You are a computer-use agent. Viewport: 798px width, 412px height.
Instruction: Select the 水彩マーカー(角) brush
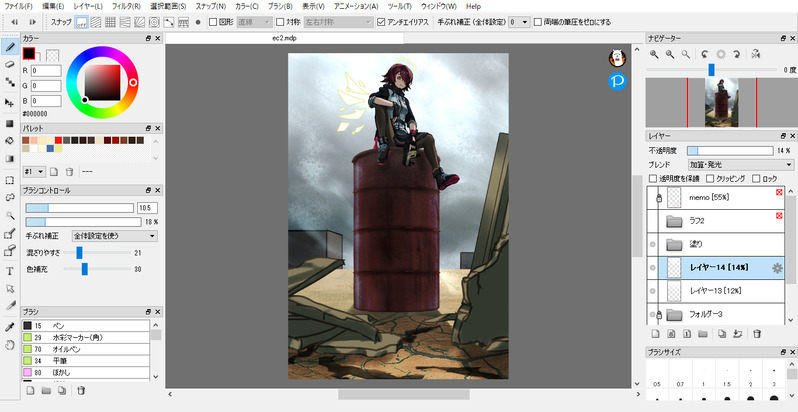click(x=86, y=337)
